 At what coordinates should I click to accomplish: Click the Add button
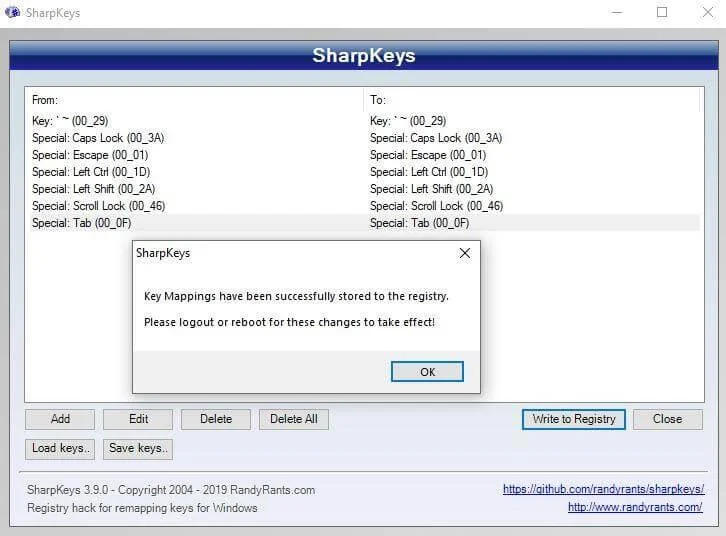click(60, 419)
